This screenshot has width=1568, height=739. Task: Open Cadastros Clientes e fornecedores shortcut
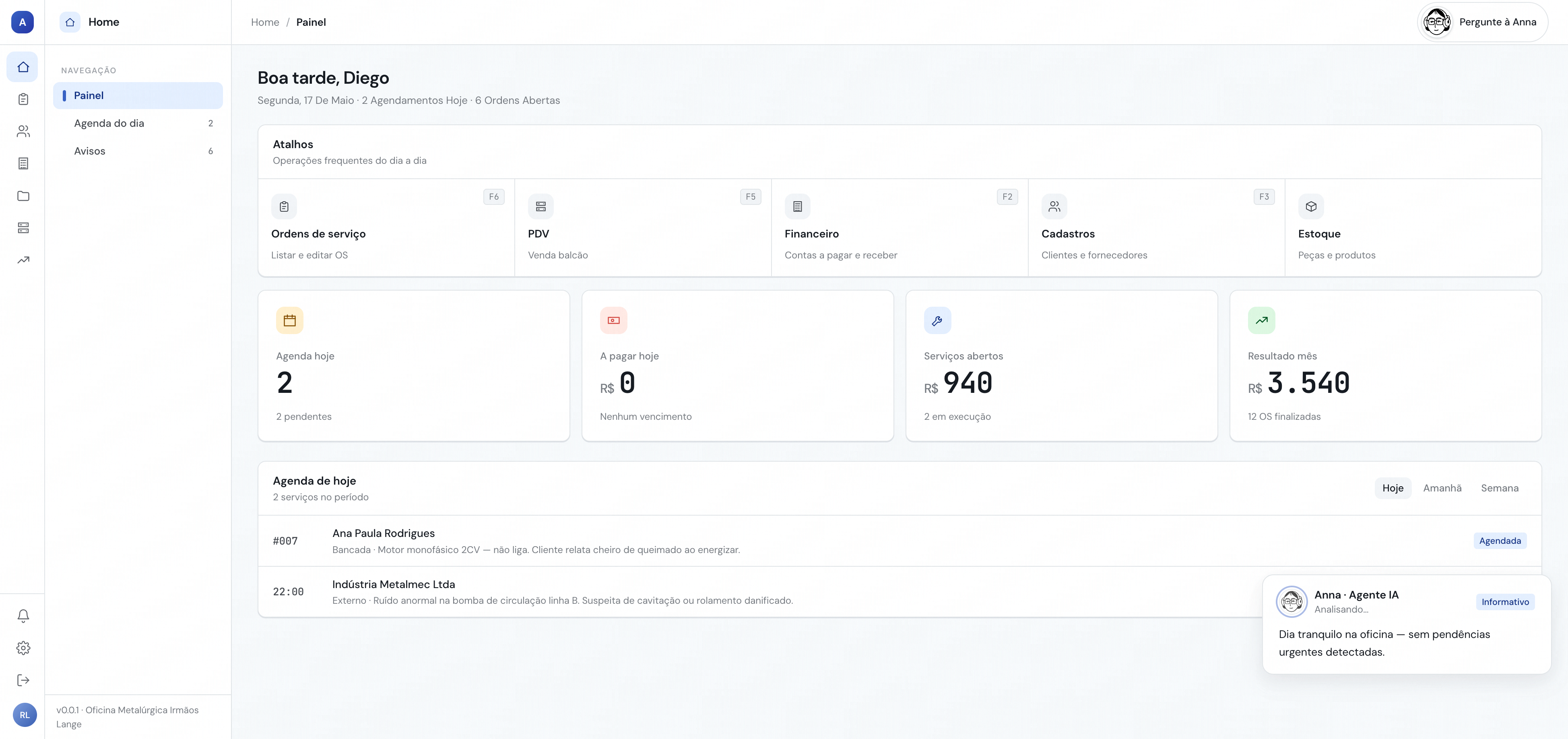coord(1157,228)
